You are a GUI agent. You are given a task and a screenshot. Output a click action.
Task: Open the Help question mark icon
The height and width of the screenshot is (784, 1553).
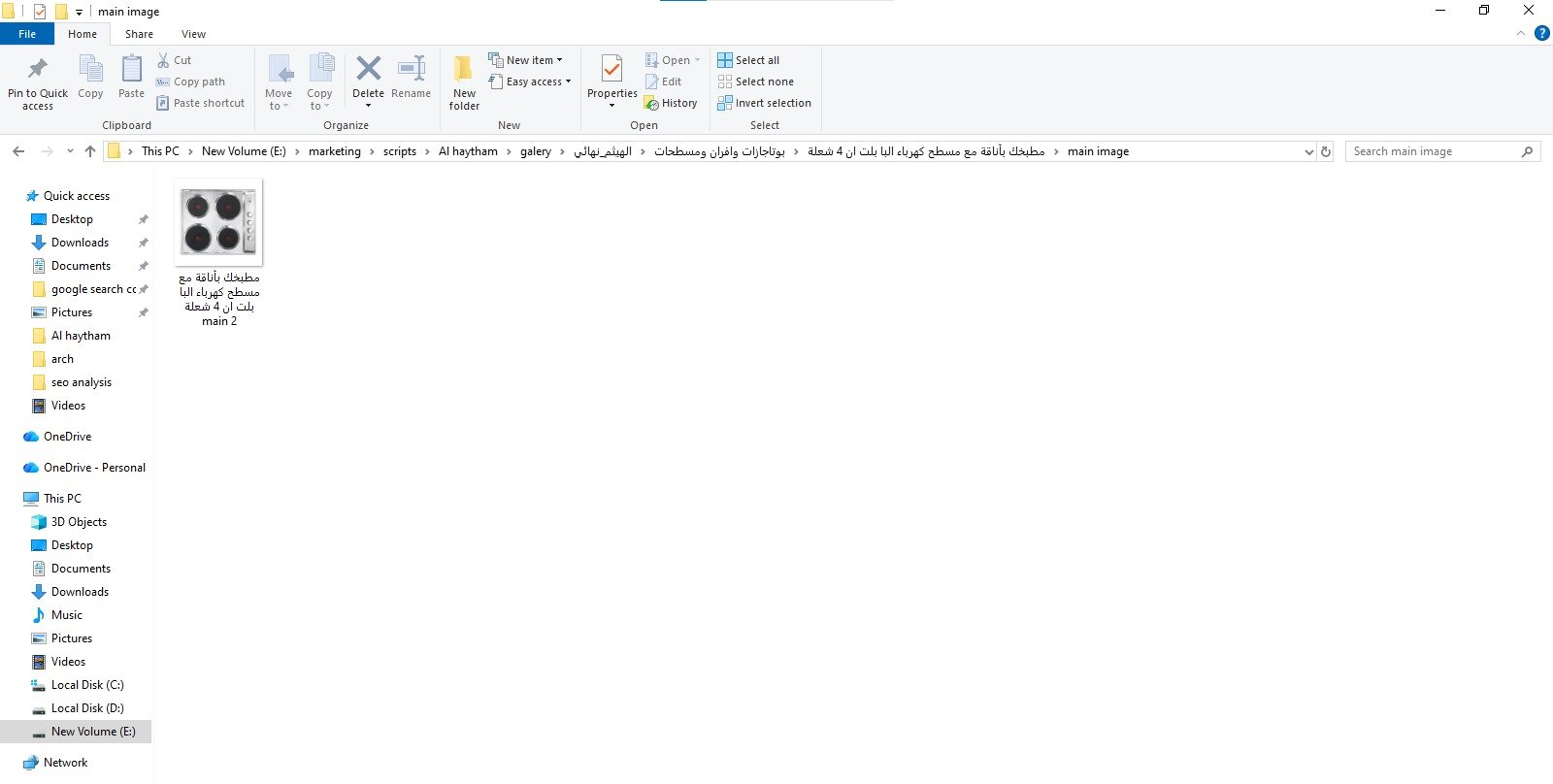1541,34
